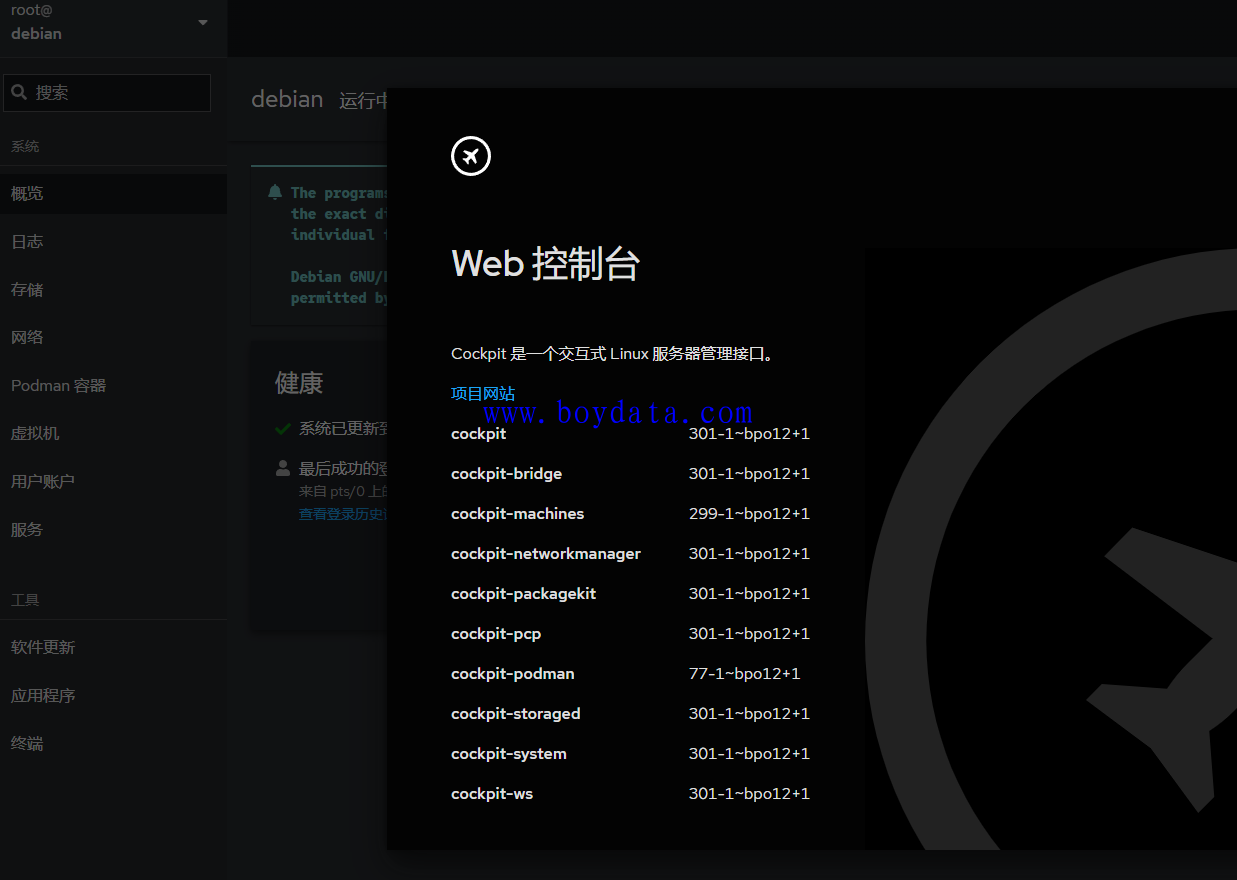Click the 系统 section label in sidebar
1237x880 pixels.
point(25,146)
